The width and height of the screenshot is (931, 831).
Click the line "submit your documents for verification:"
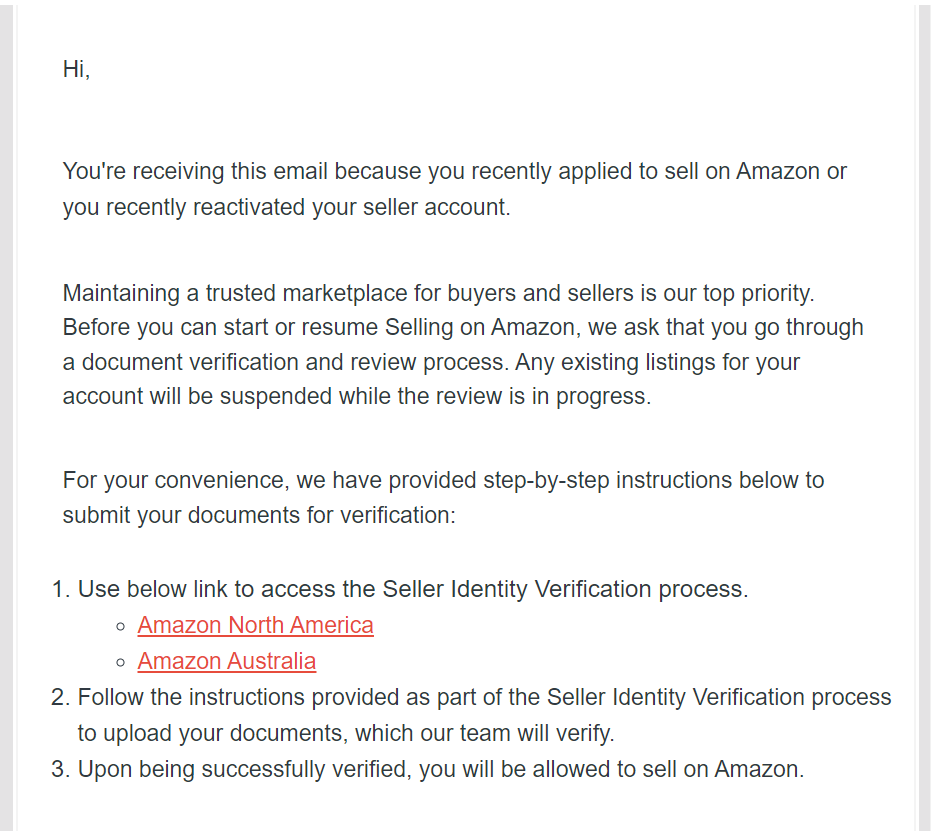pyautogui.click(x=259, y=515)
